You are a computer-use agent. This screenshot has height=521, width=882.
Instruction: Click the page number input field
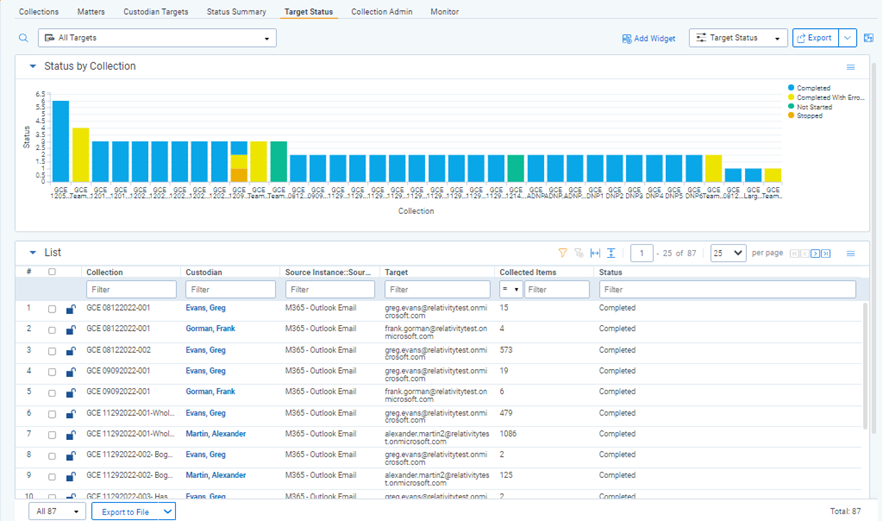tap(641, 253)
